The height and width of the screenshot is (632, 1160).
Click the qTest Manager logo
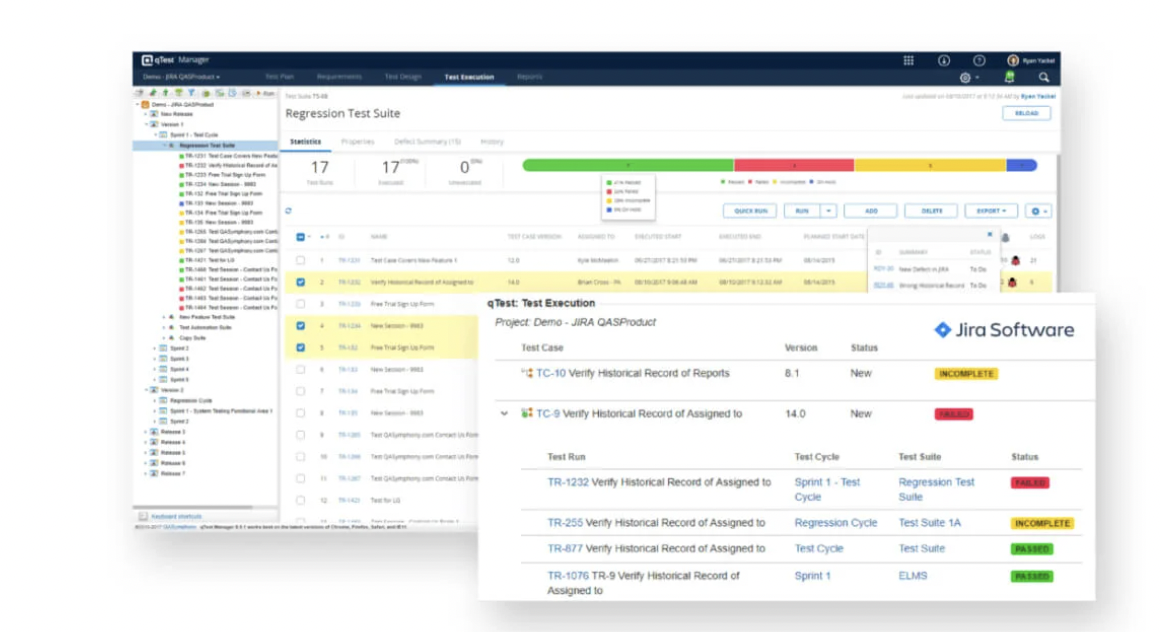(x=175, y=60)
